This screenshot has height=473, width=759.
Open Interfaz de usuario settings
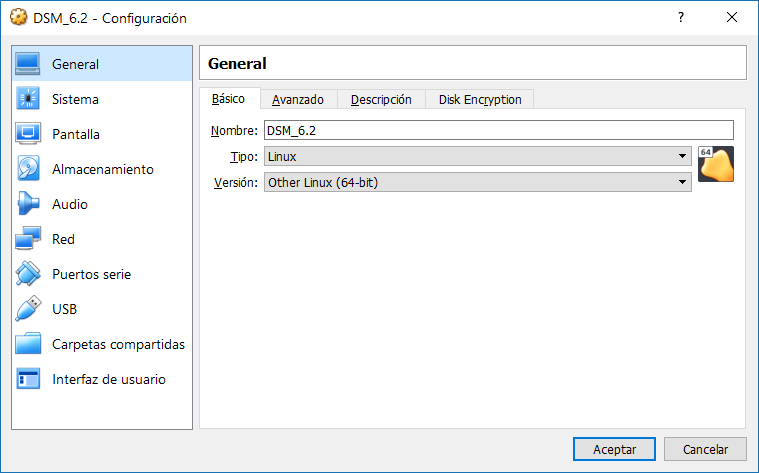(102, 379)
